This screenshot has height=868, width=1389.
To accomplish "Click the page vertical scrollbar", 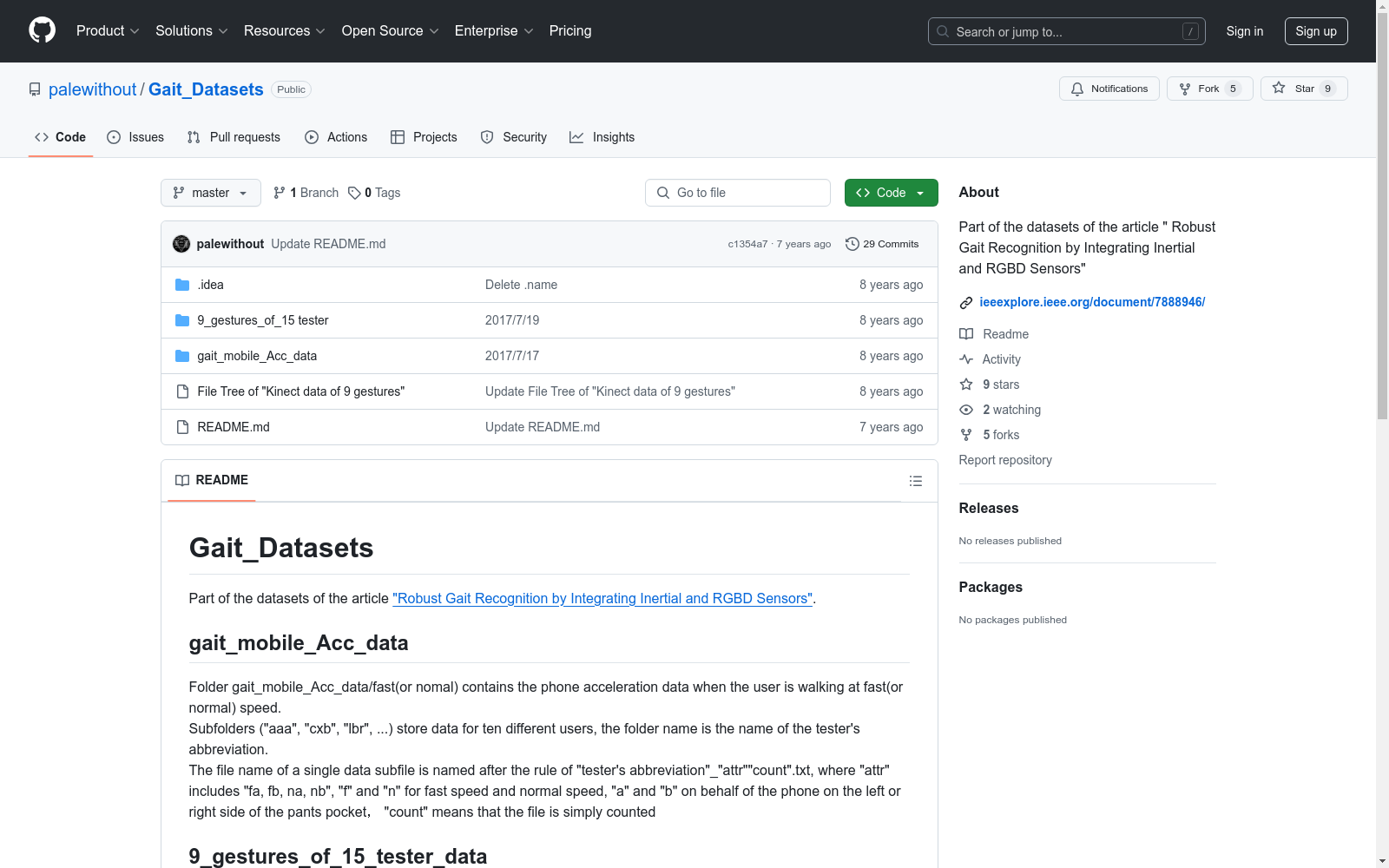I will point(1382,260).
